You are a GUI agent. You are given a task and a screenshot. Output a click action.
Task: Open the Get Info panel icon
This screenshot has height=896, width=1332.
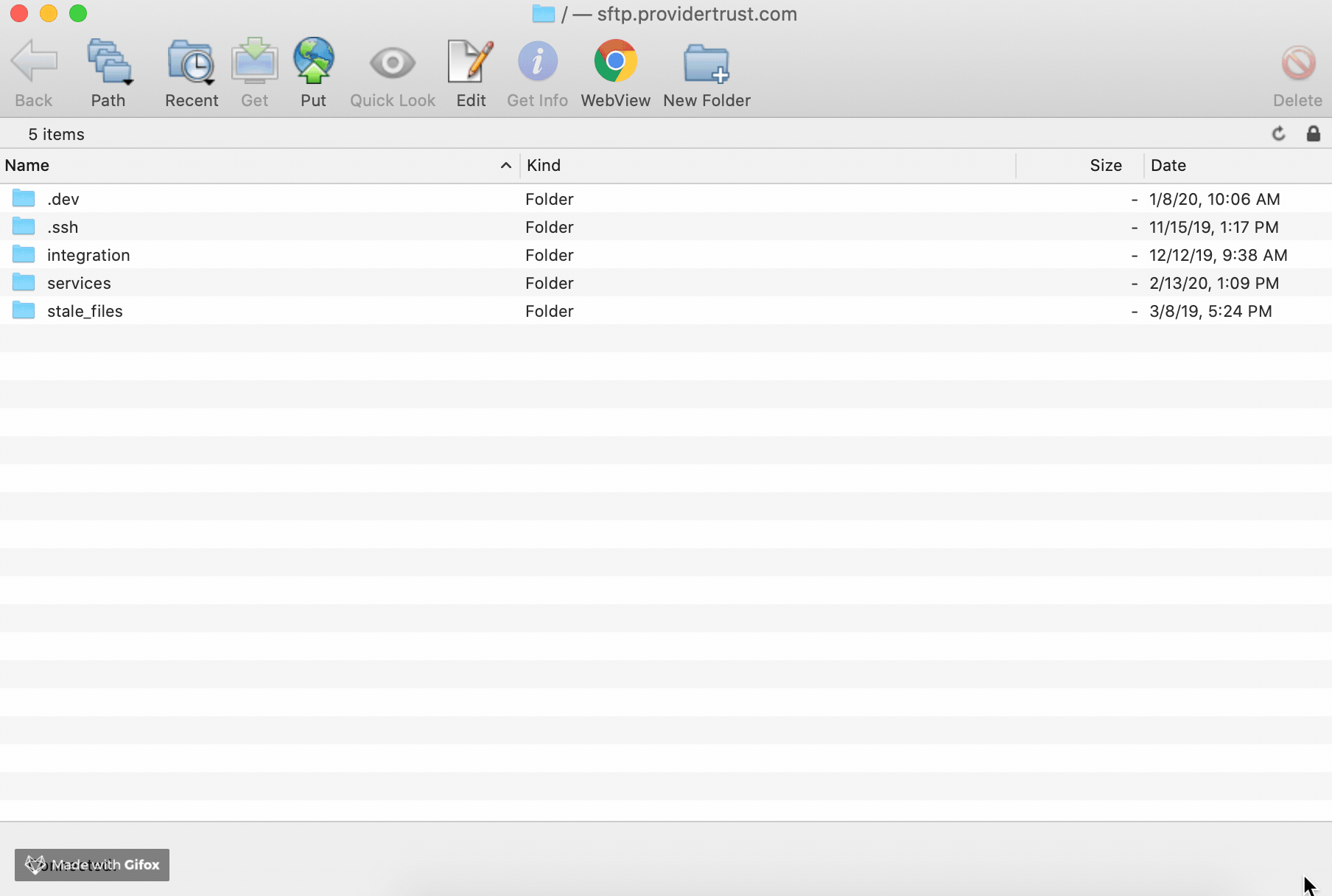click(538, 61)
